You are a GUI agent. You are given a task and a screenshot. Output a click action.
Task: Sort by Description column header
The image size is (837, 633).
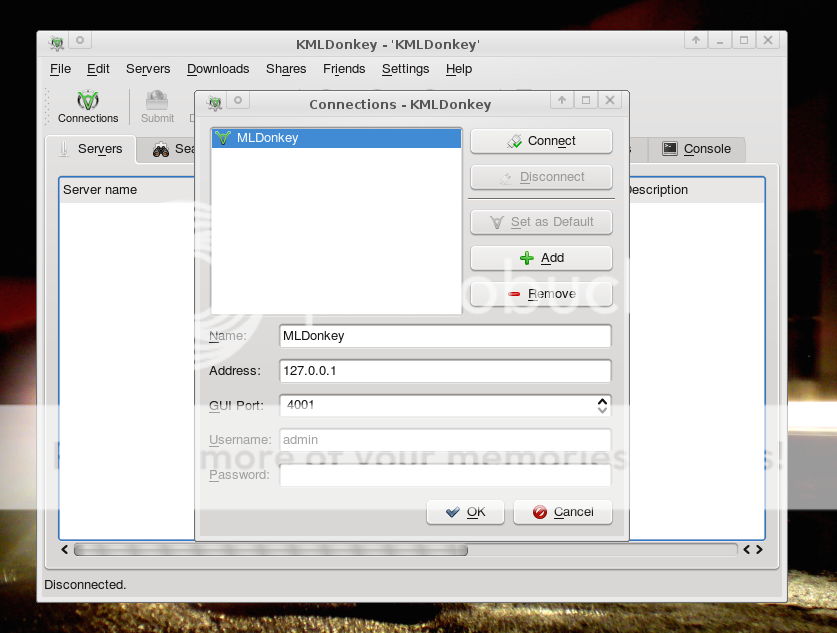click(x=696, y=189)
